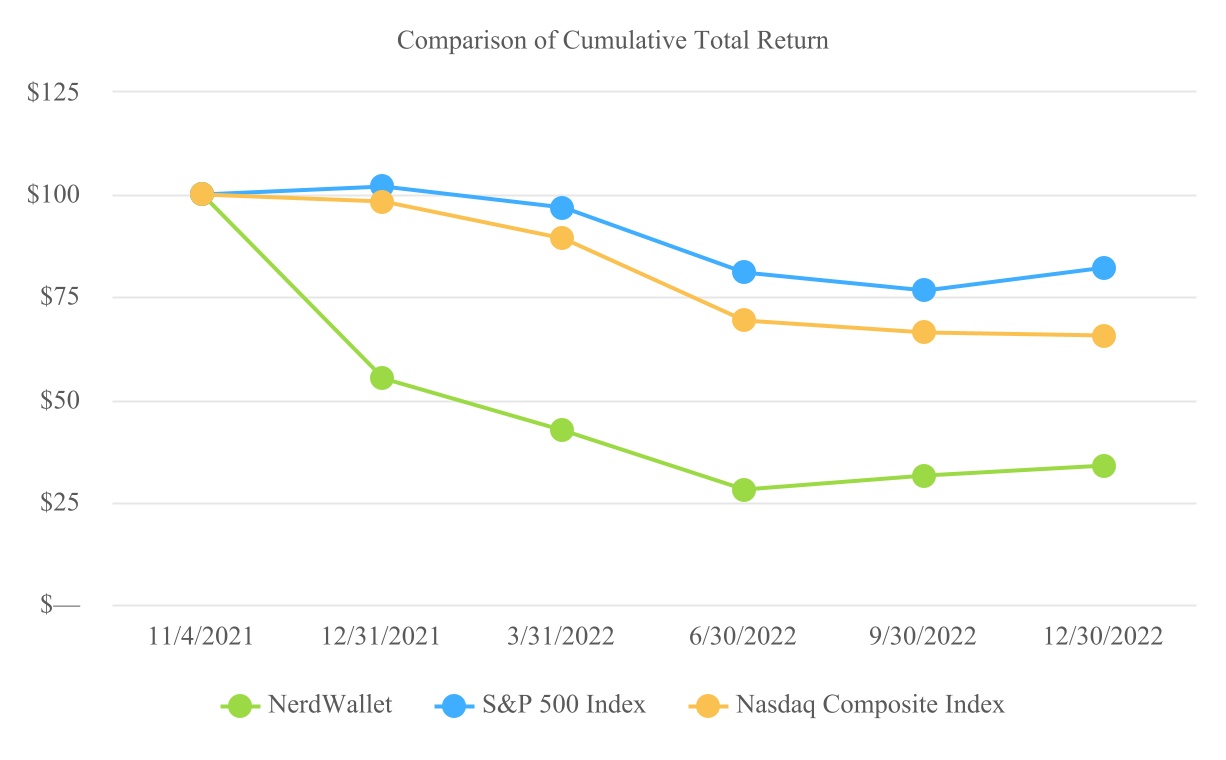This screenshot has height=760, width=1226.
Task: Click the blue S&P 500 legend marker
Action: coord(454,705)
